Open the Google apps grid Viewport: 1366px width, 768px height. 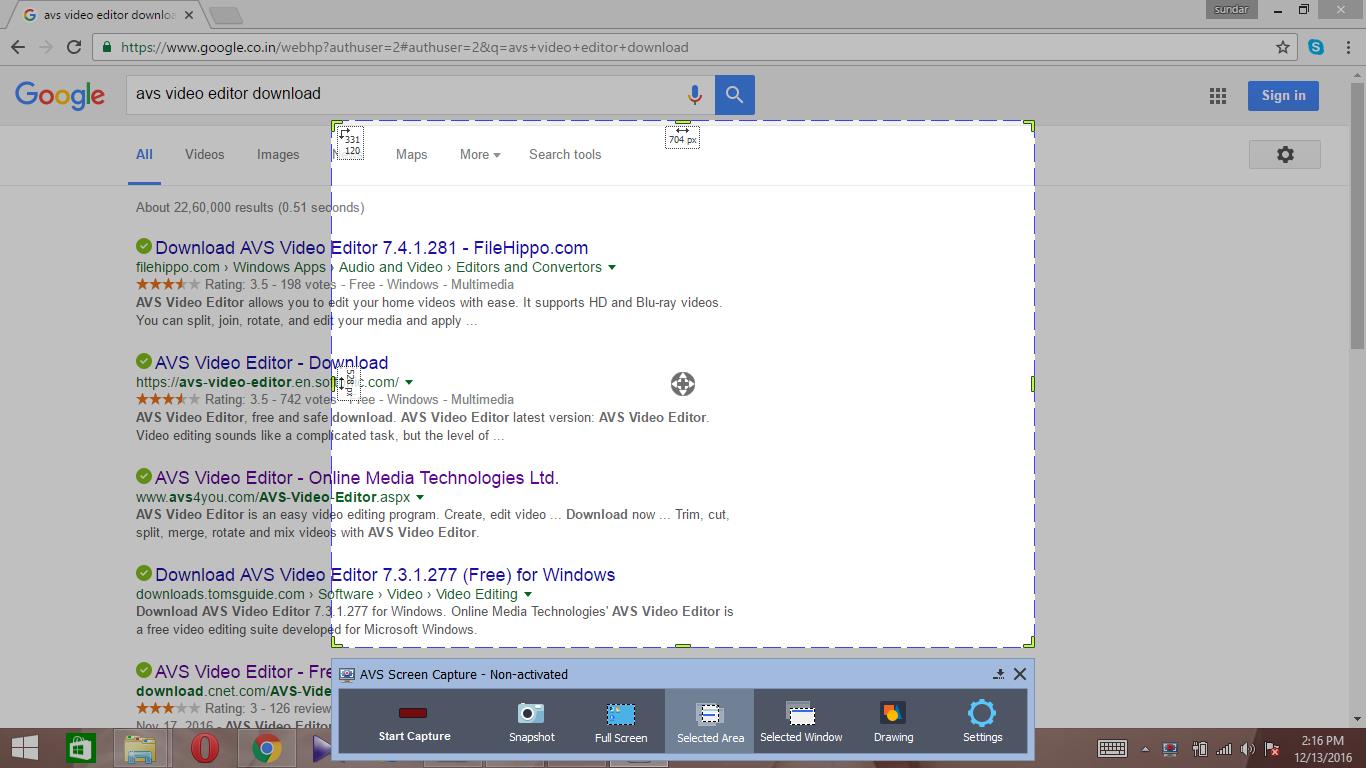[x=1217, y=96]
